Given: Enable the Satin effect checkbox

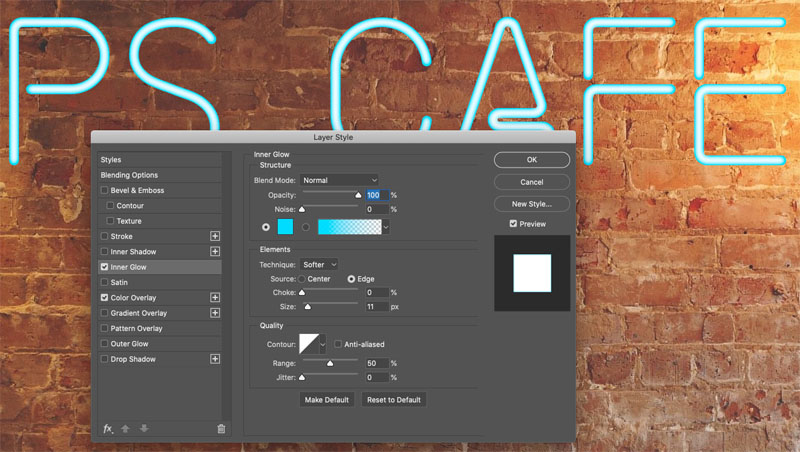Looking at the screenshot, I should point(105,282).
